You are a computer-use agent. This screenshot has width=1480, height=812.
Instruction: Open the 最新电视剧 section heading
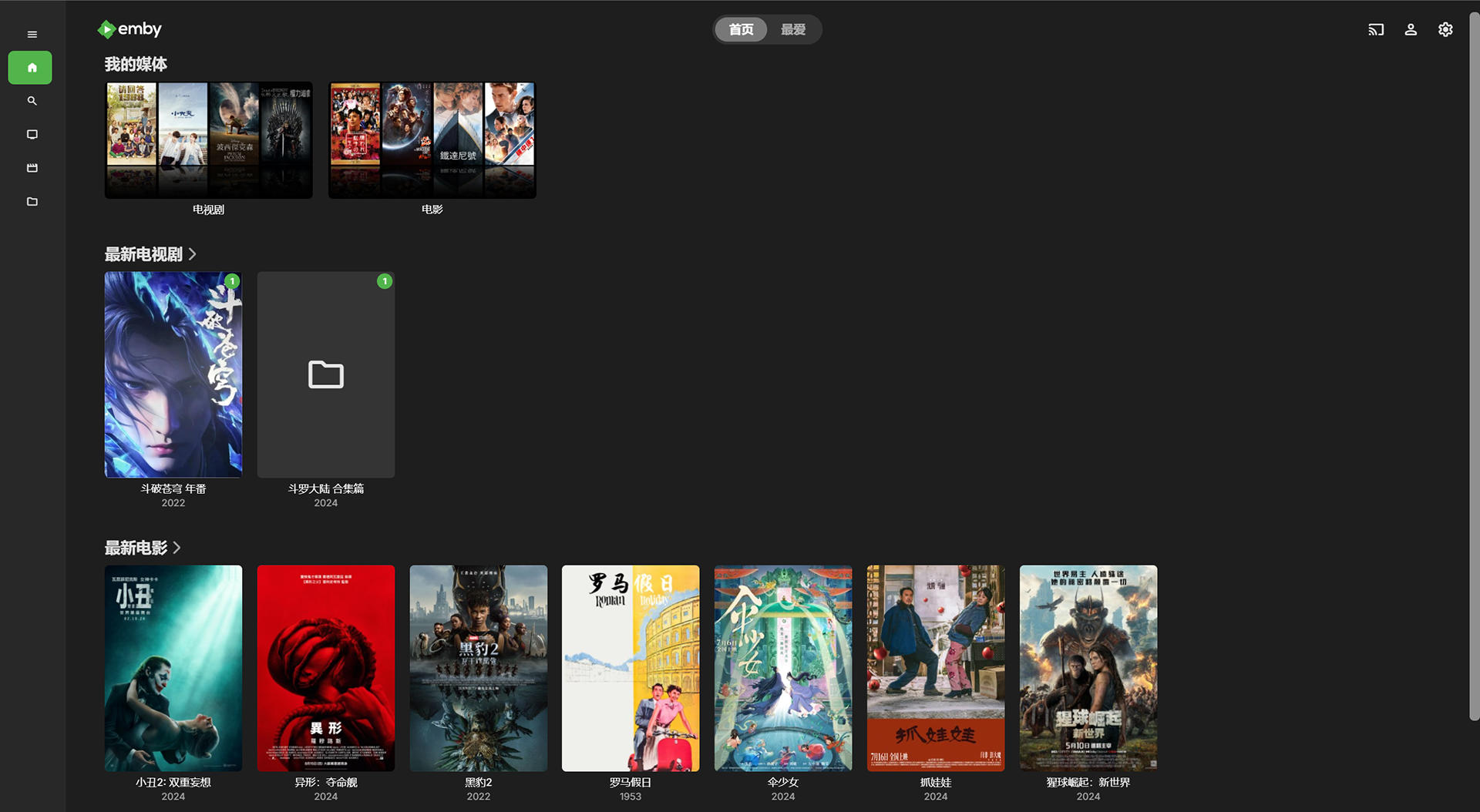click(x=143, y=253)
